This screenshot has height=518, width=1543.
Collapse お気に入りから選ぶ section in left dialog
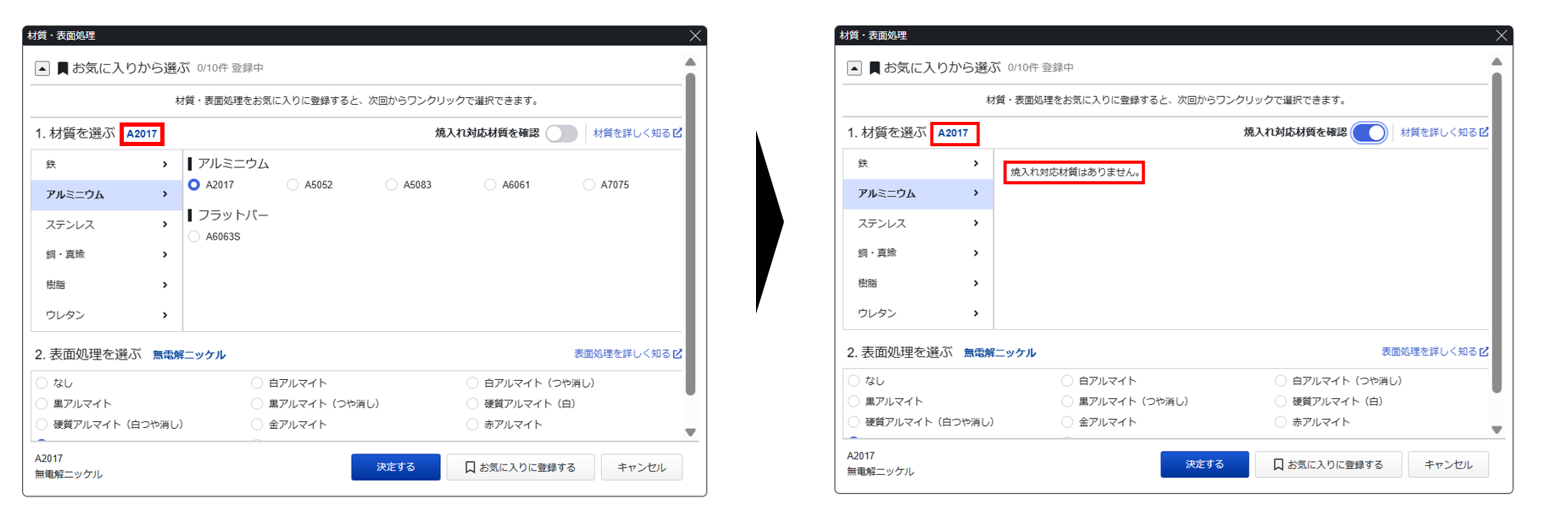(42, 69)
